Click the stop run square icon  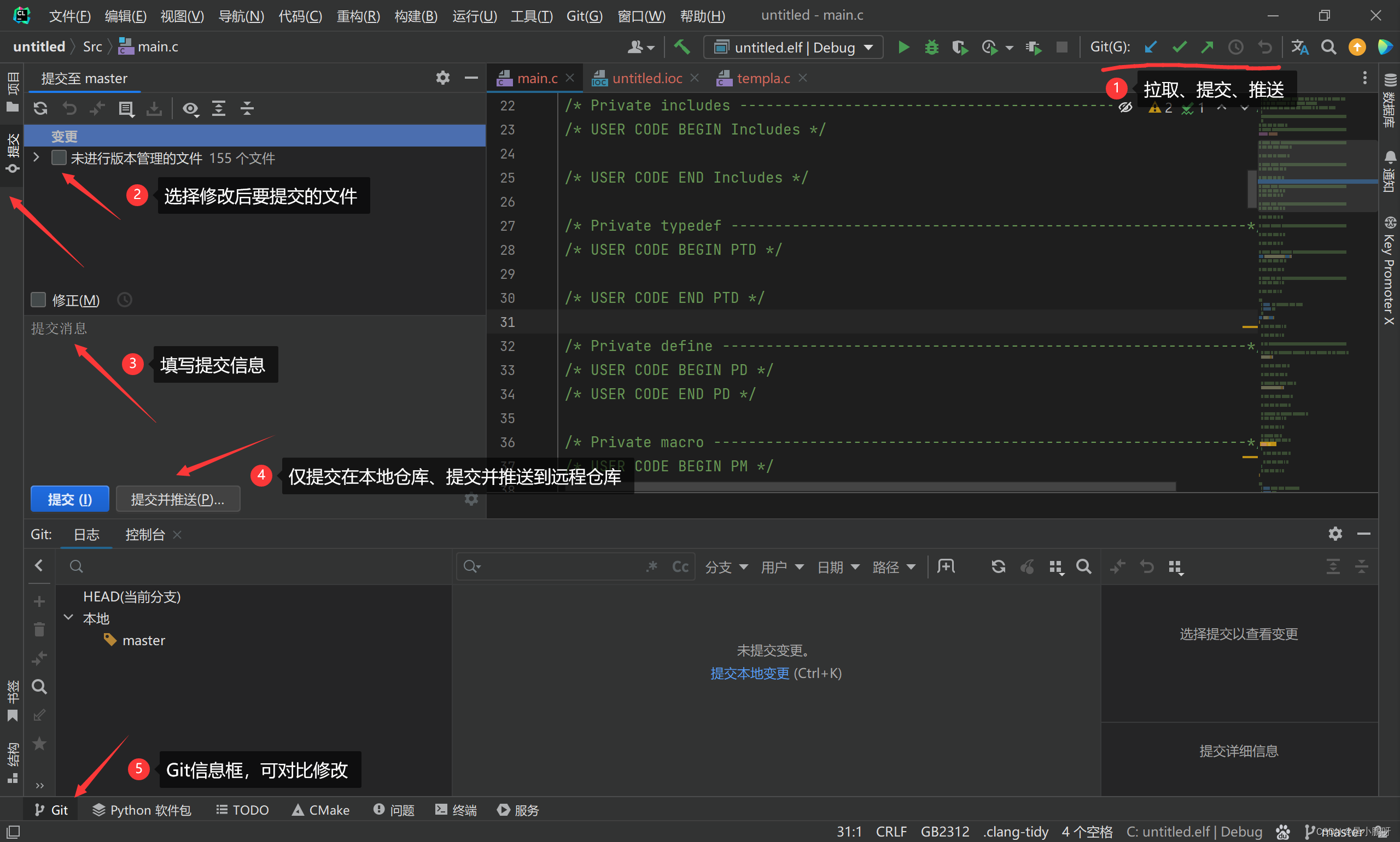tap(1062, 47)
